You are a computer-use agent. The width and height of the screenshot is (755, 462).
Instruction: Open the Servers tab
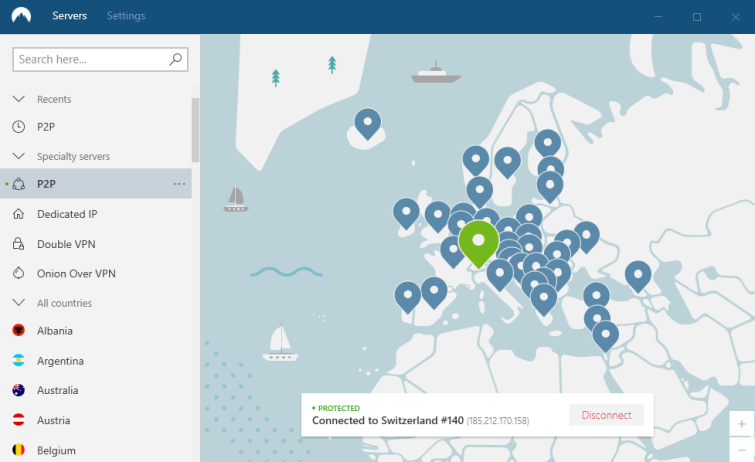point(69,16)
